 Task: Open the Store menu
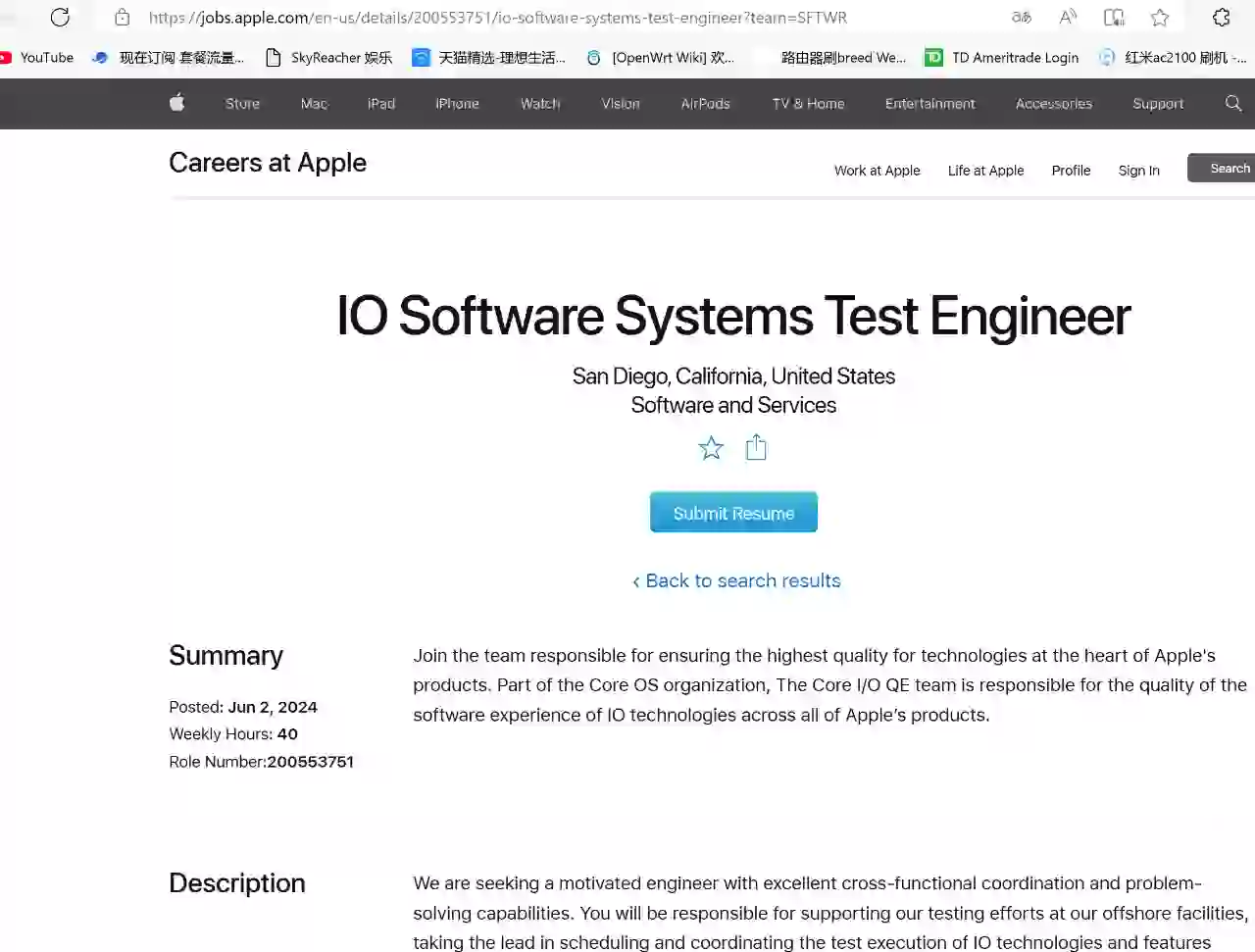point(242,103)
